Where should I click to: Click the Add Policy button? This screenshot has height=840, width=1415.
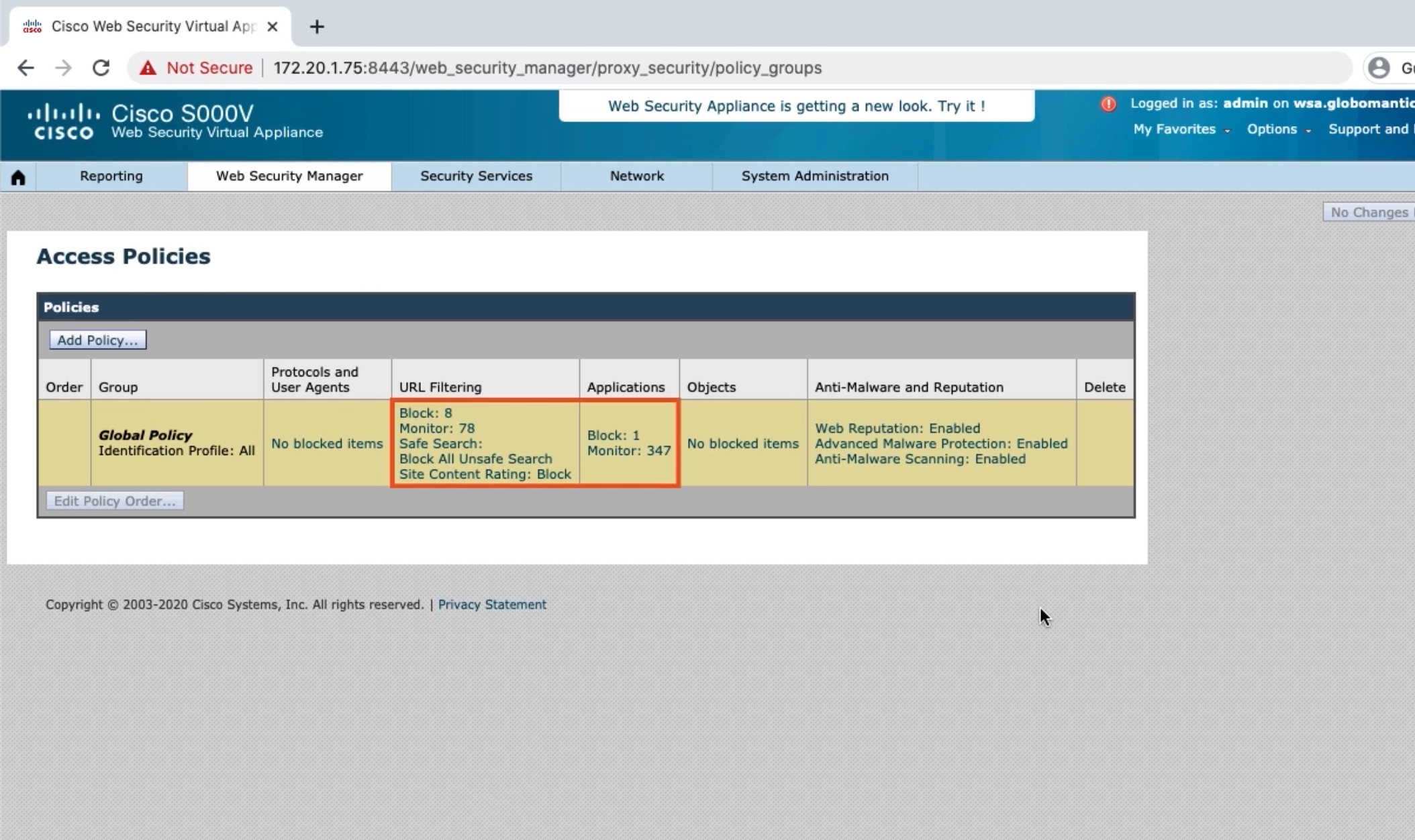coord(97,340)
